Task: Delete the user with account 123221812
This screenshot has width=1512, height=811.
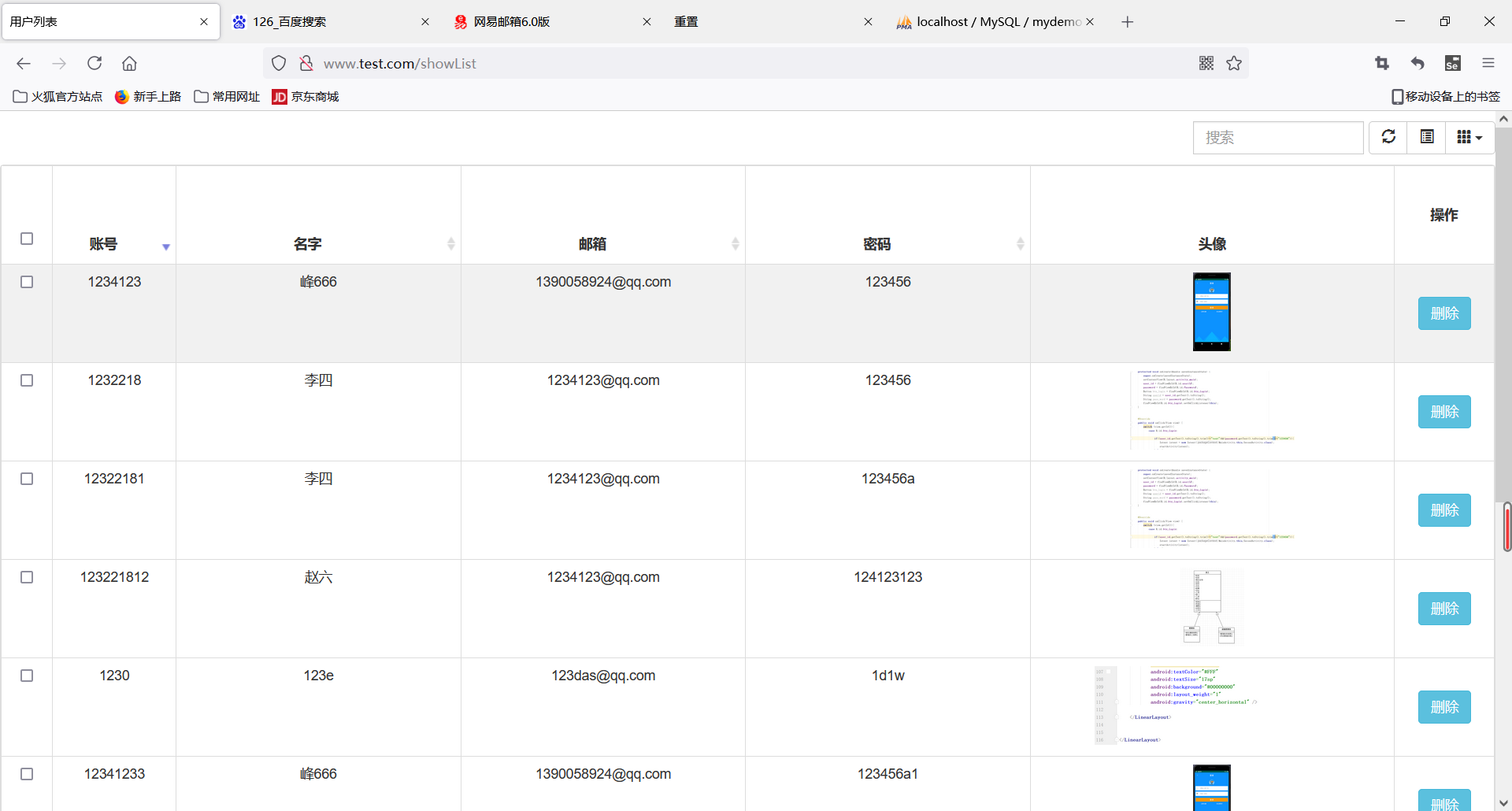Action: pos(1444,609)
